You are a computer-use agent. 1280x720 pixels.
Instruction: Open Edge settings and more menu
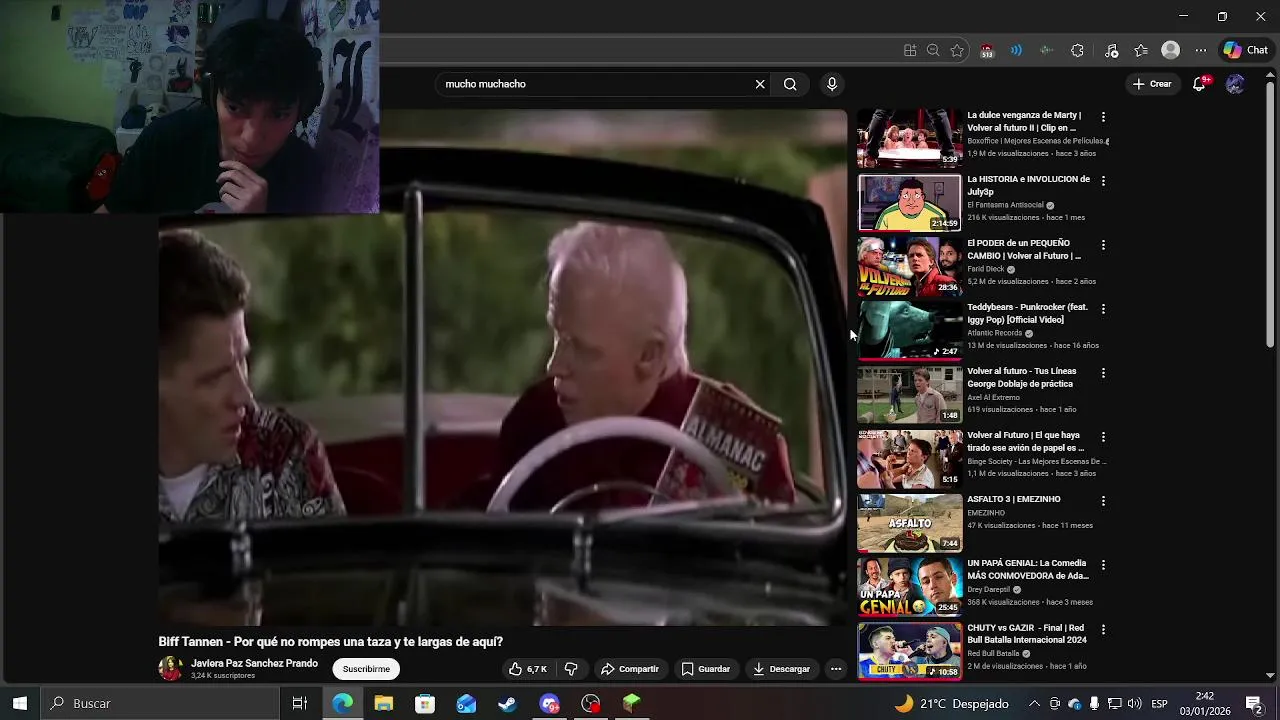click(1200, 50)
